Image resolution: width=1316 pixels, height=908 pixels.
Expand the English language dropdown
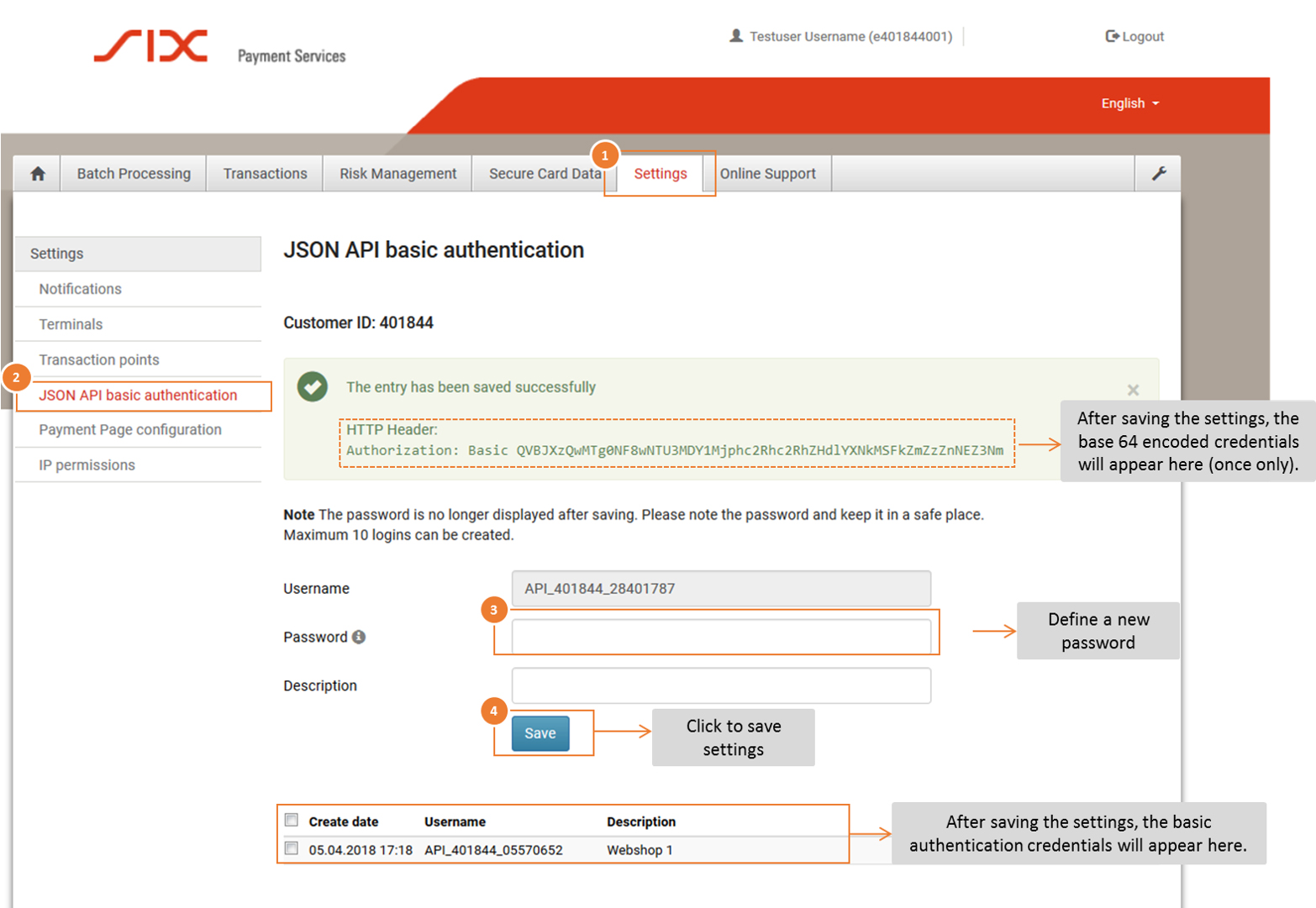[x=1129, y=103]
